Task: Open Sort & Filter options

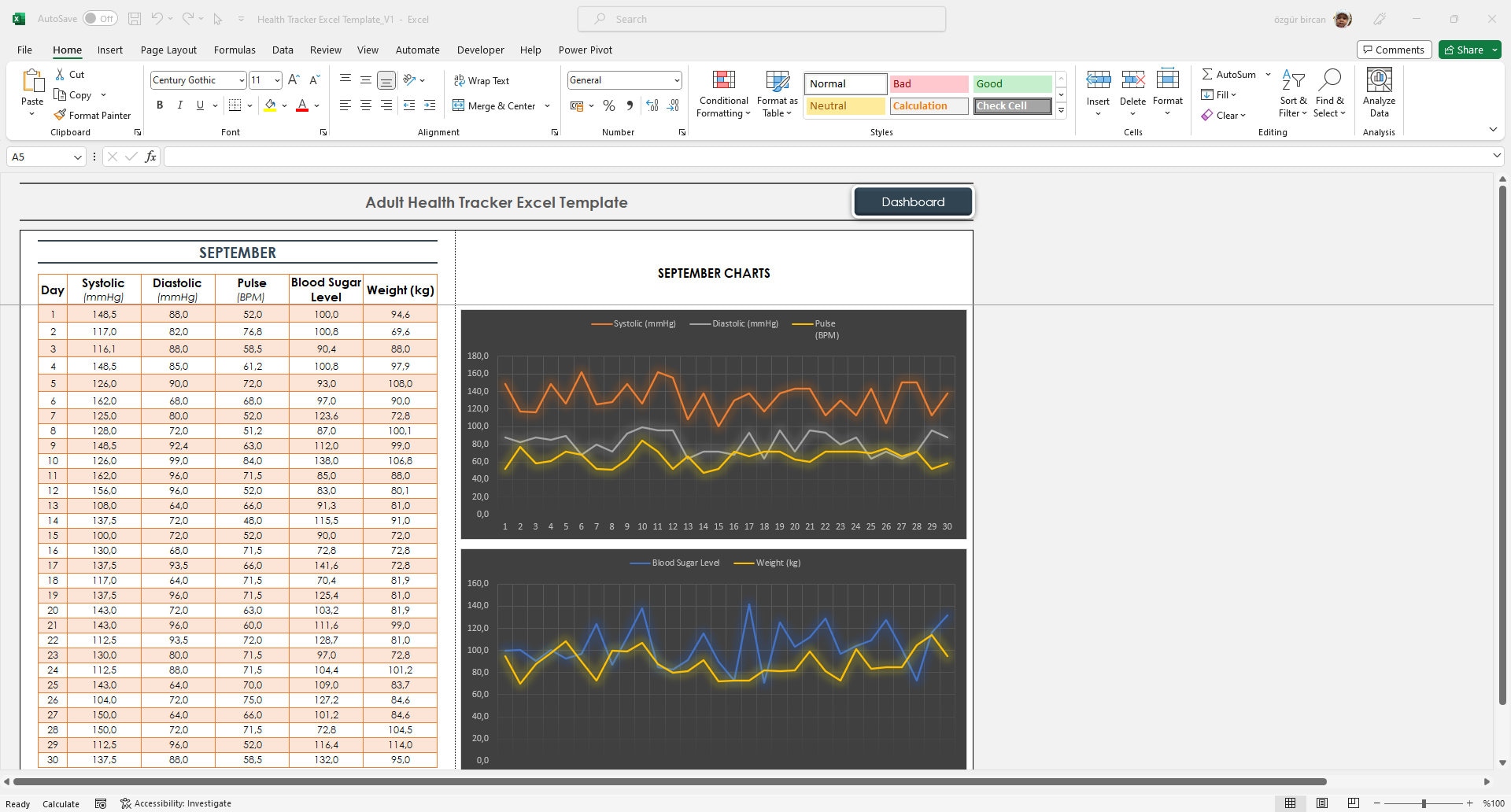Action: click(x=1293, y=93)
